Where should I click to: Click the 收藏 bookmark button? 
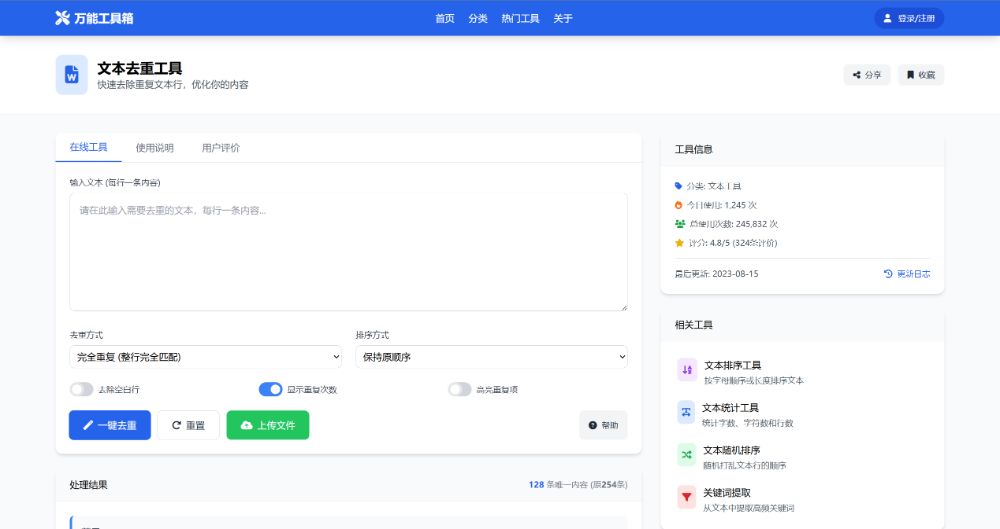click(x=920, y=75)
